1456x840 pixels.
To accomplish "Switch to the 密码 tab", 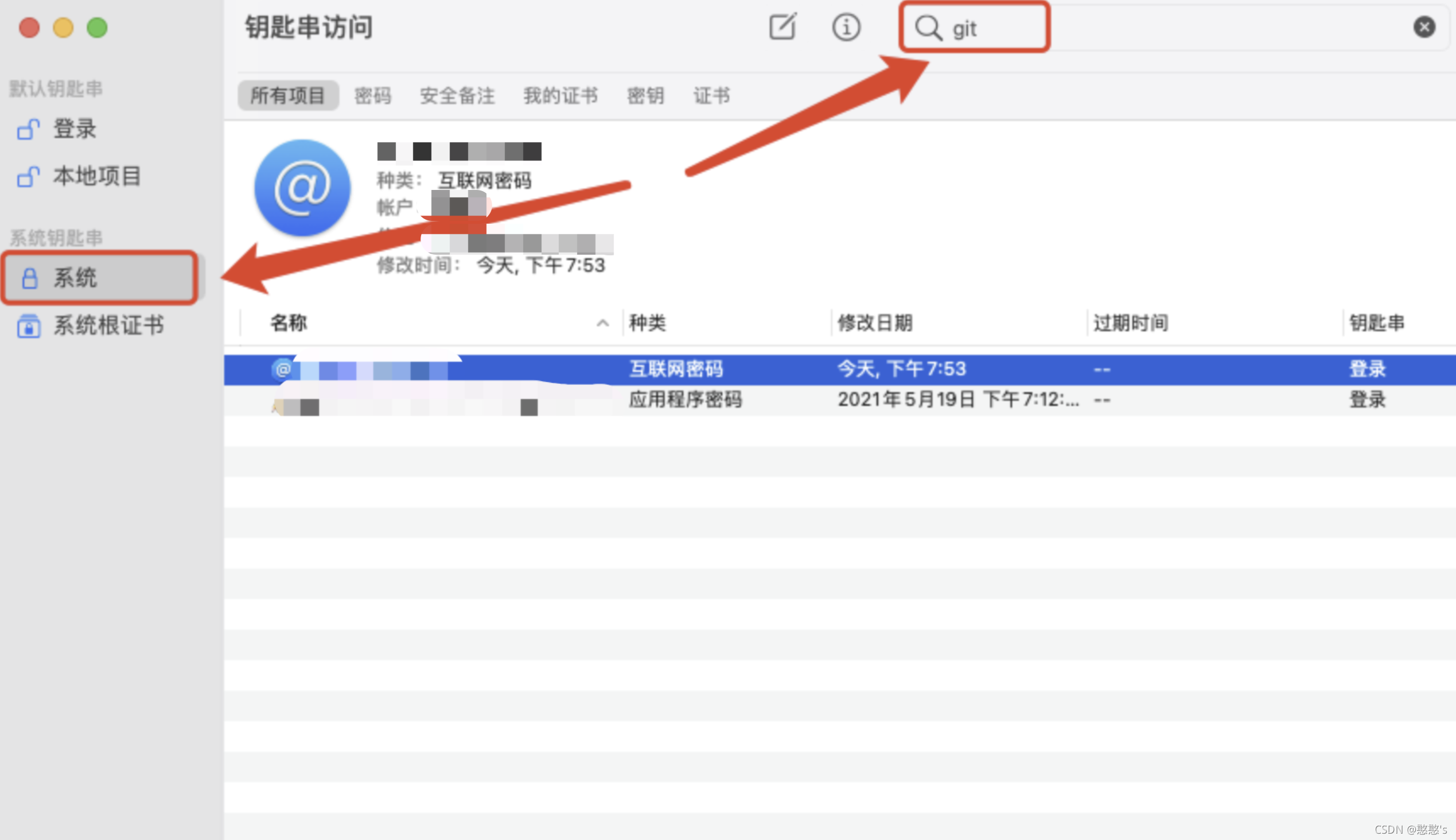I will pos(373,95).
